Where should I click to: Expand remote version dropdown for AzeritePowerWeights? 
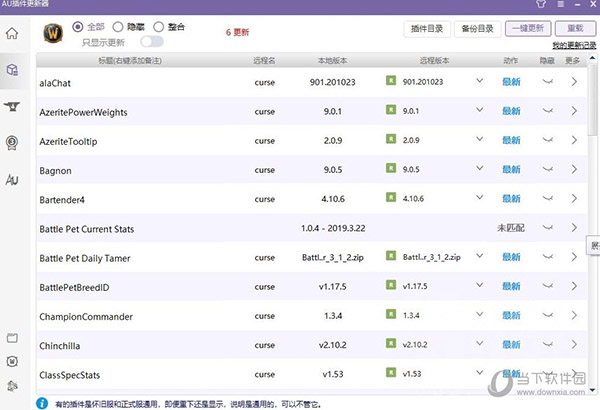click(x=479, y=110)
